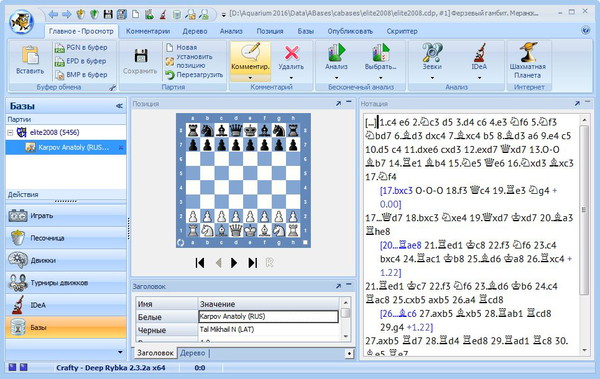The width and height of the screenshot is (600, 379).
Task: Open dropdown arrow under Анализ
Action: tap(336, 78)
